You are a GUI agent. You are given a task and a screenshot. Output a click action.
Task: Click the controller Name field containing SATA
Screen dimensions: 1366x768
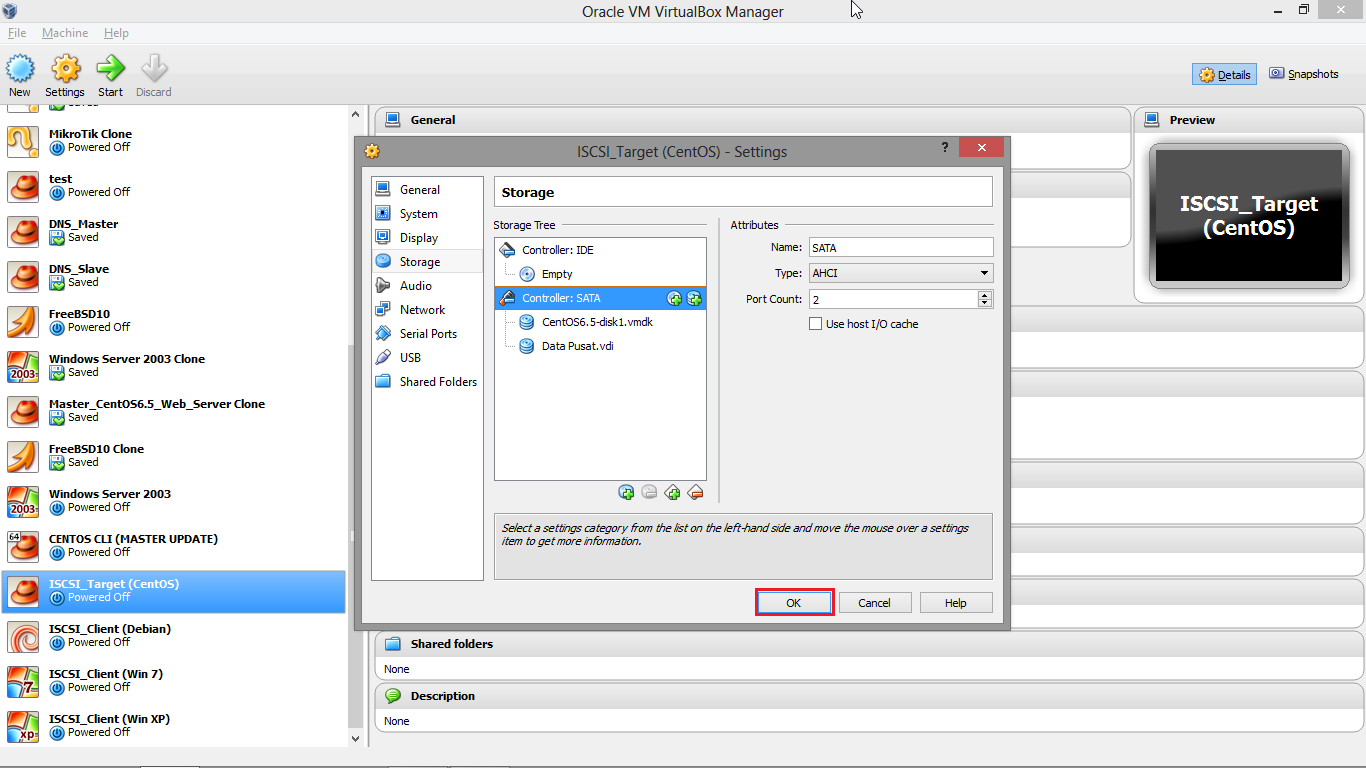click(x=901, y=248)
